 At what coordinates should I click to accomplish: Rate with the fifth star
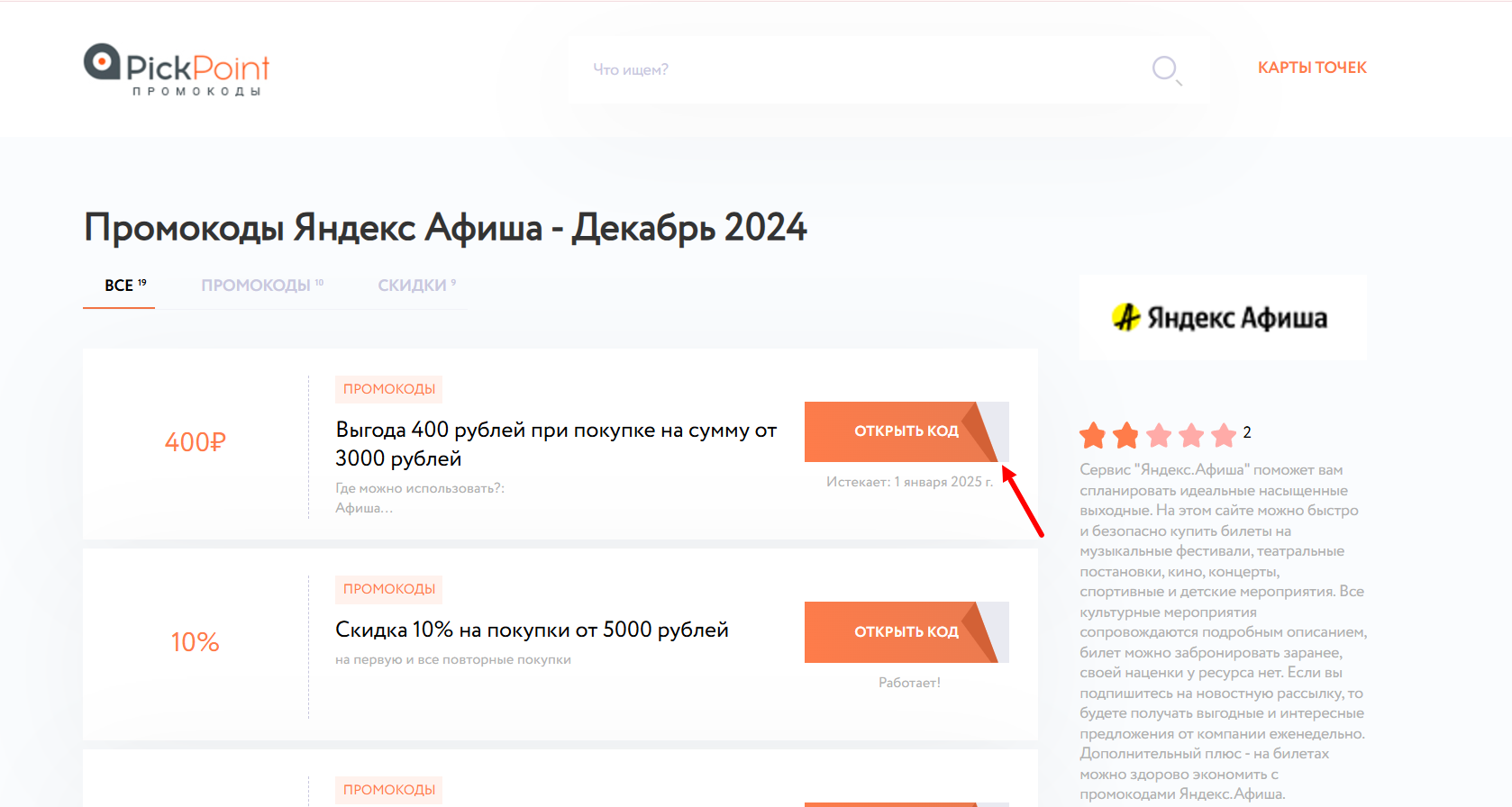[x=1224, y=436]
